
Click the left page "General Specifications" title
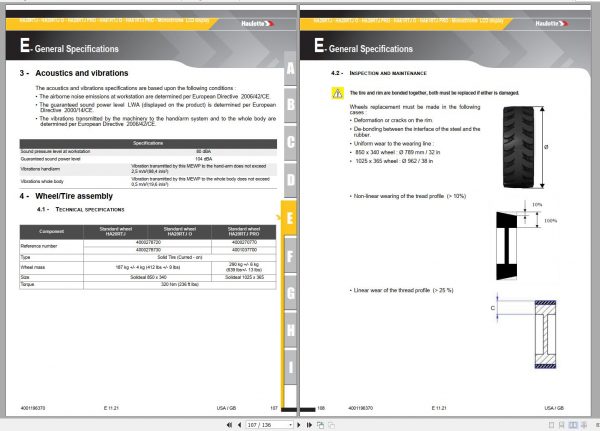click(x=77, y=49)
